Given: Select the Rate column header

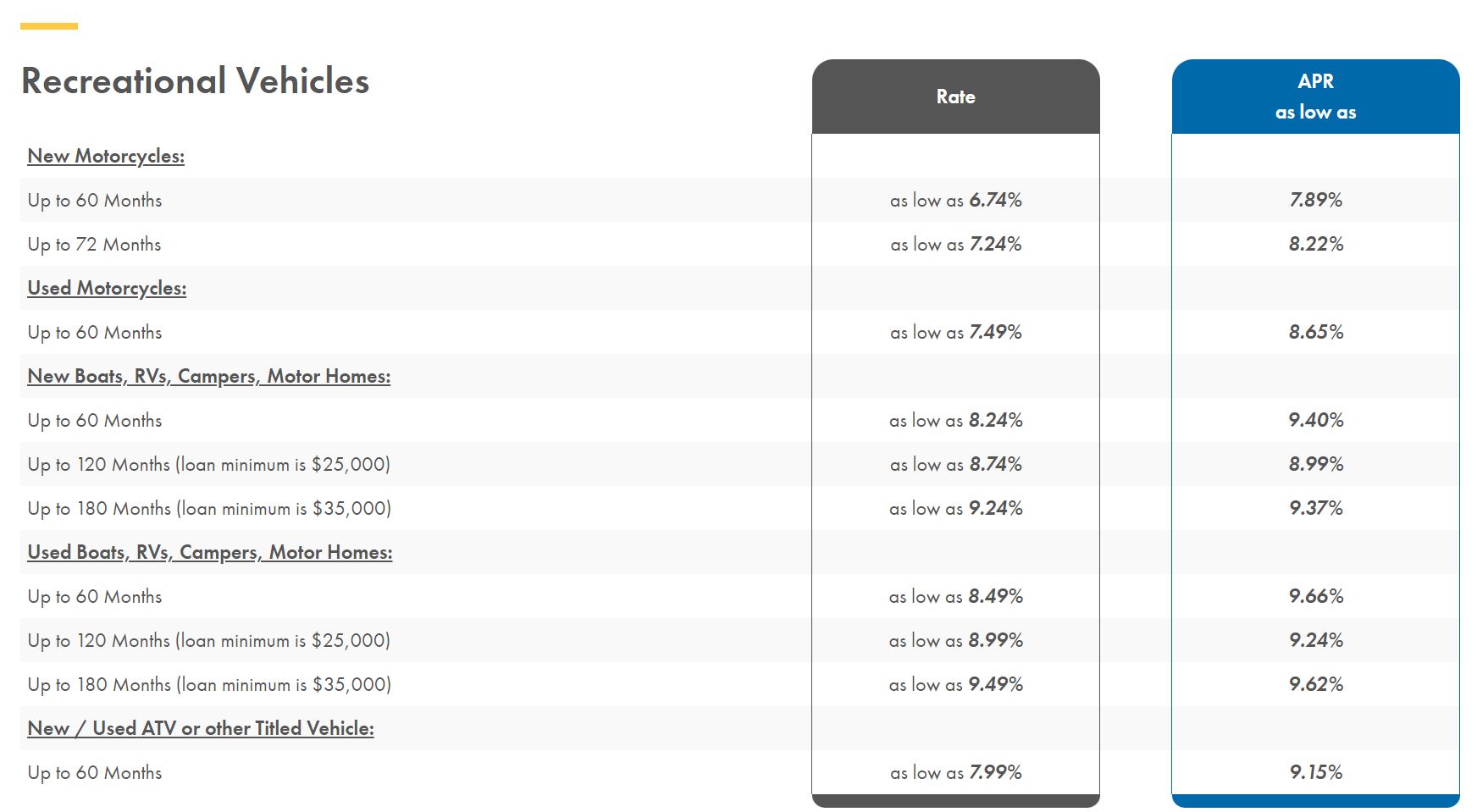Looking at the screenshot, I should click(955, 97).
